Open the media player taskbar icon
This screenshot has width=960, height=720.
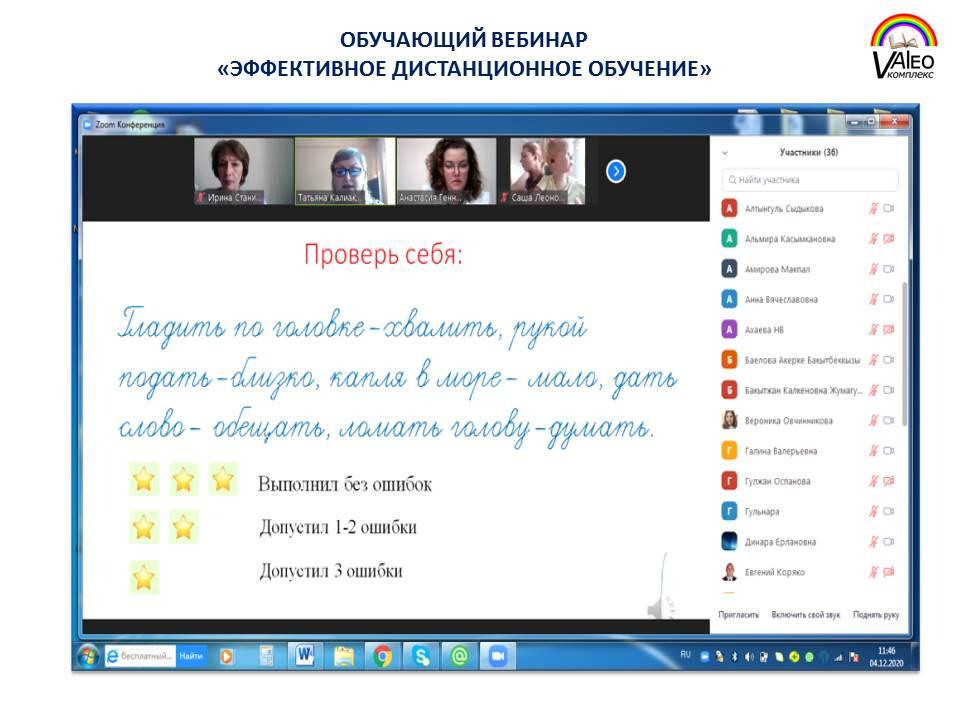(227, 657)
